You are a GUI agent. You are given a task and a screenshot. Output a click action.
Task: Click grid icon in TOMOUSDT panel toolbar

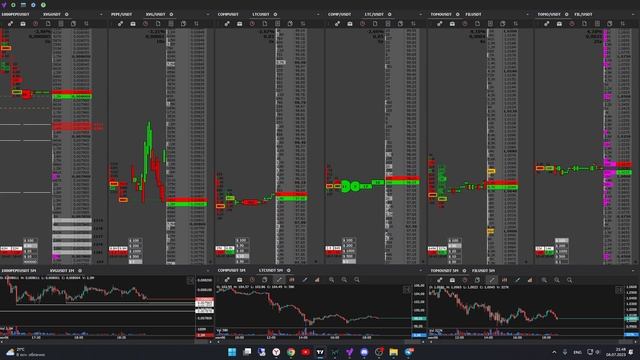coord(490,24)
